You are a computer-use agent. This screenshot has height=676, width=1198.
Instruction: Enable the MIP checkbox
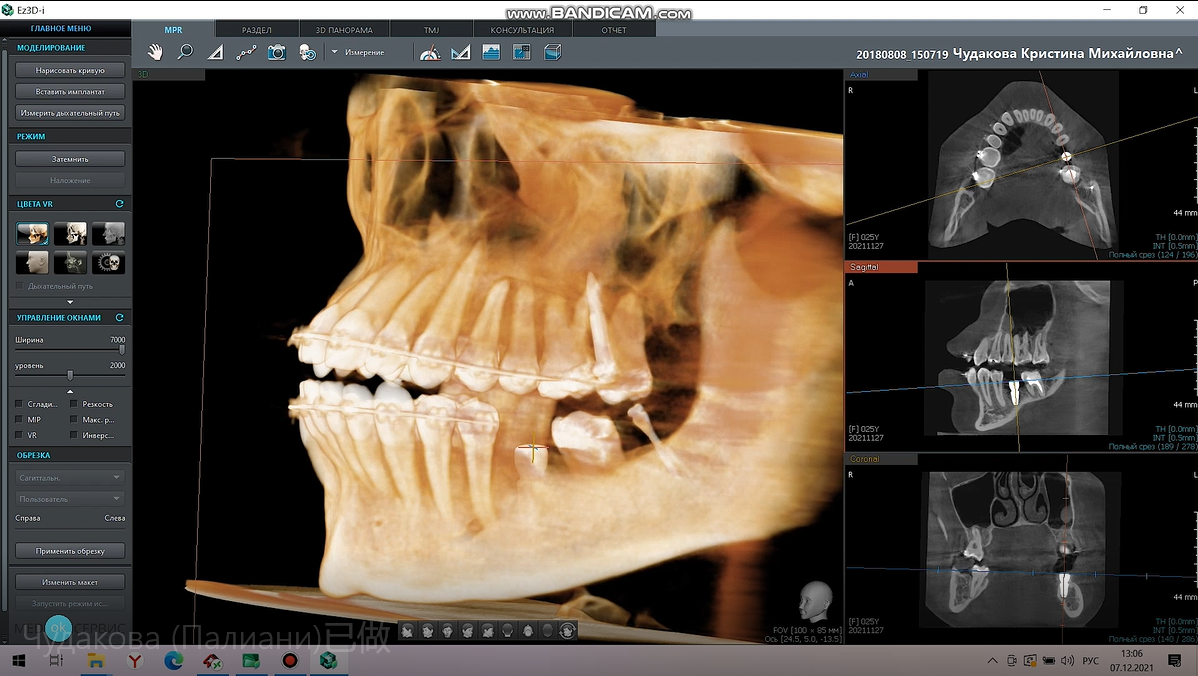pyautogui.click(x=20, y=420)
